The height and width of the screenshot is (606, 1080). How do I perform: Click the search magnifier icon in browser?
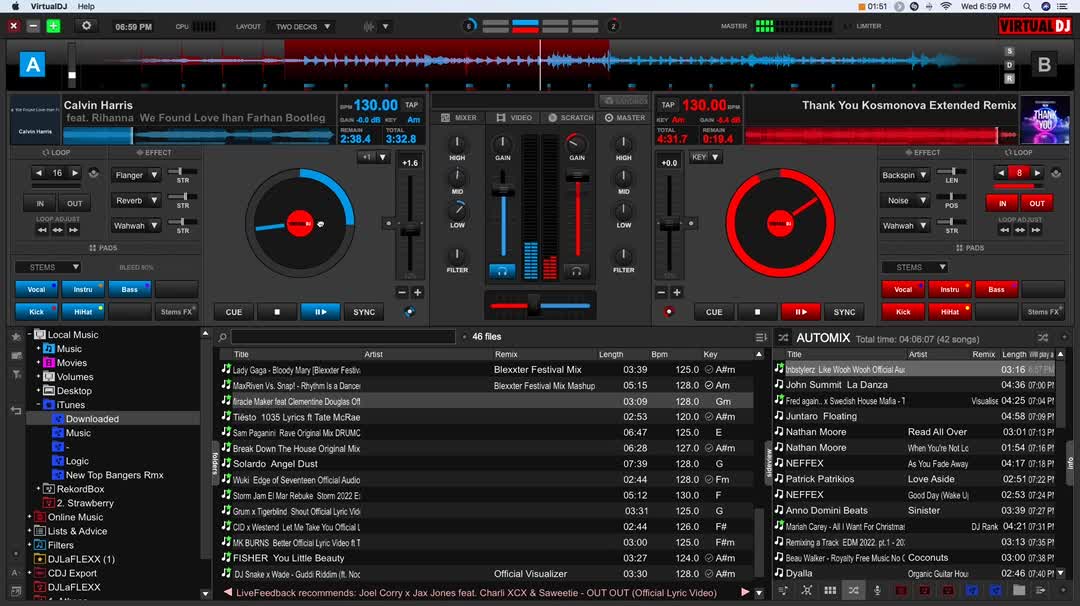coord(222,337)
